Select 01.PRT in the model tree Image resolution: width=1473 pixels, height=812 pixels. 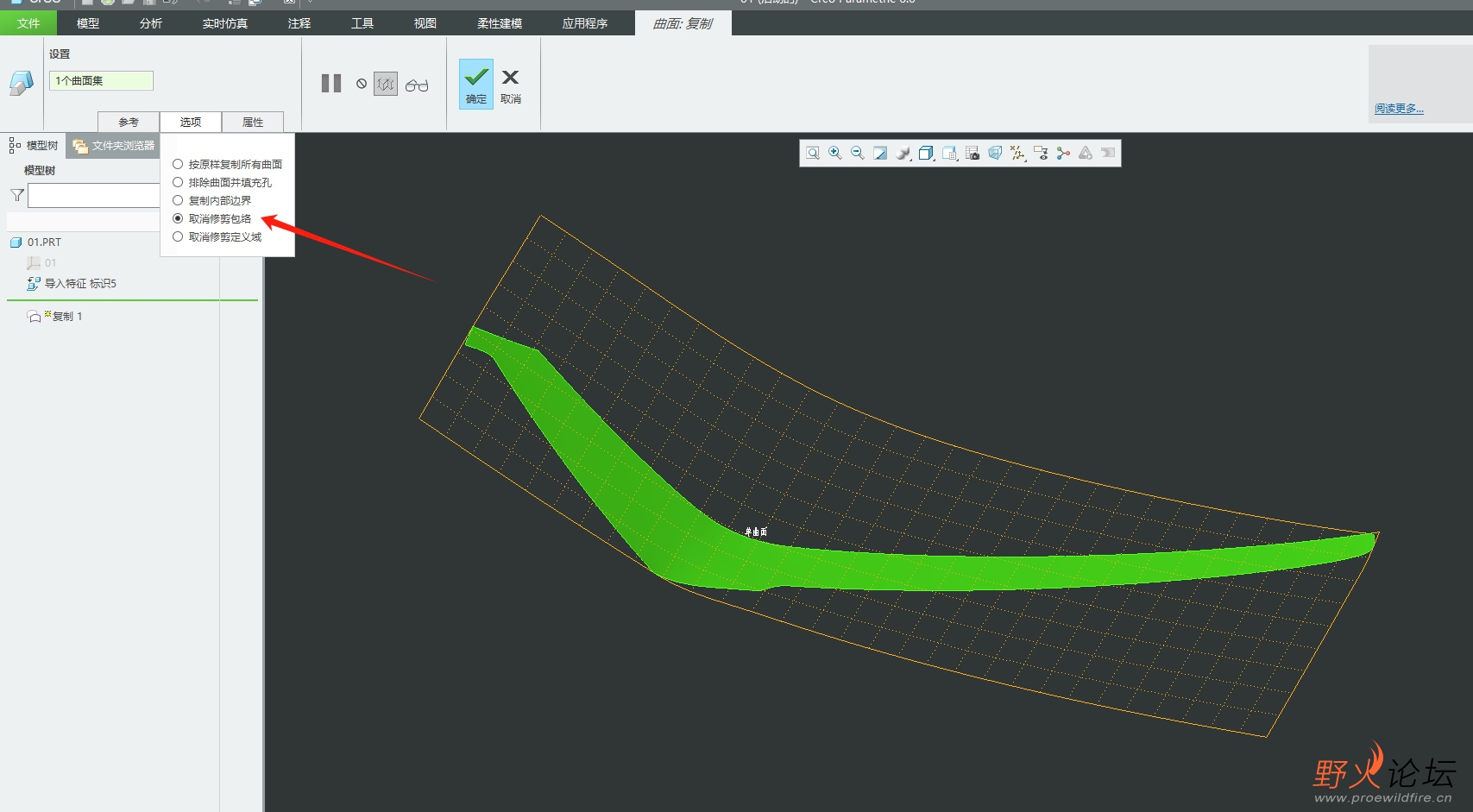pos(36,242)
